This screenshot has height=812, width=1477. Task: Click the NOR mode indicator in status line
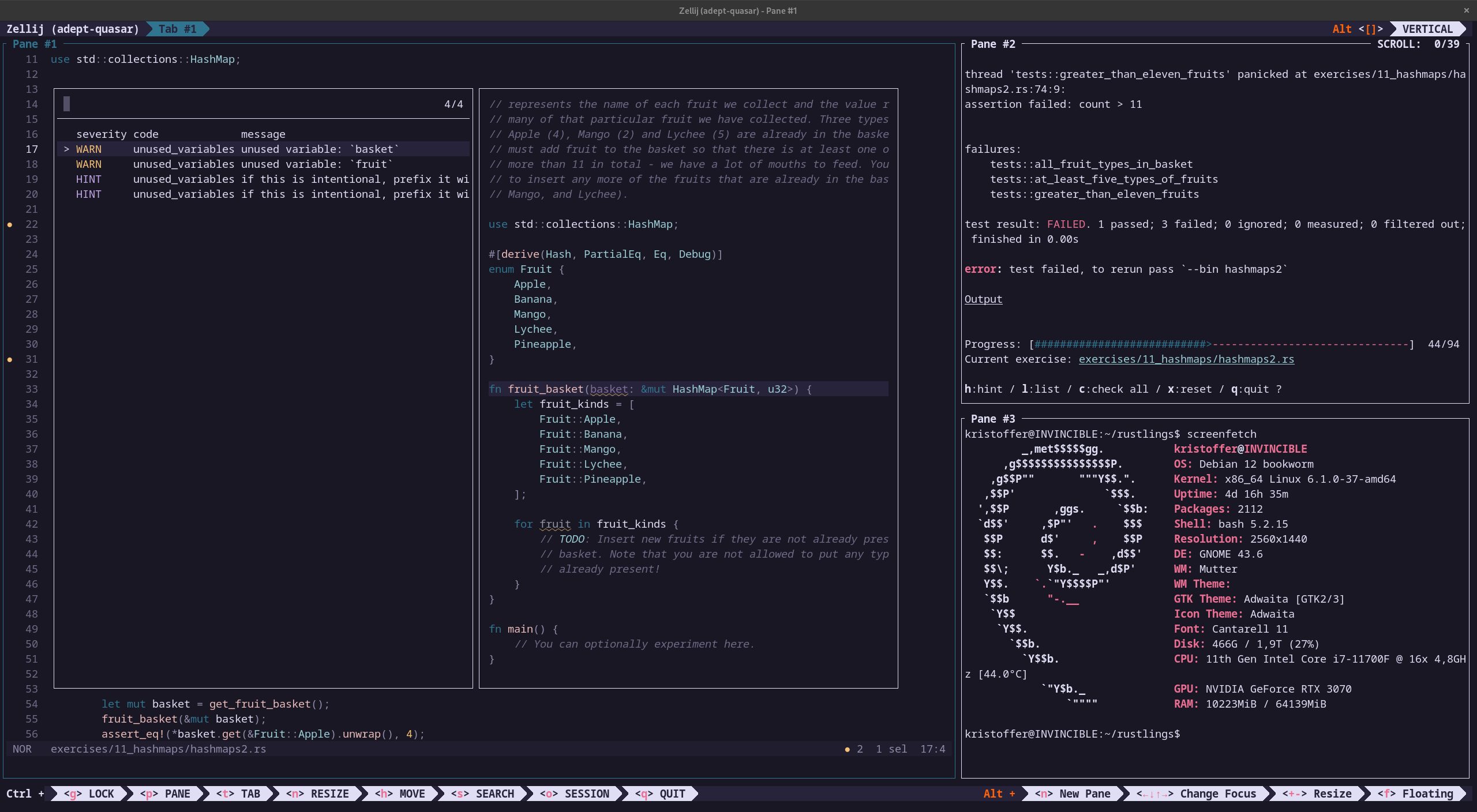[x=22, y=749]
